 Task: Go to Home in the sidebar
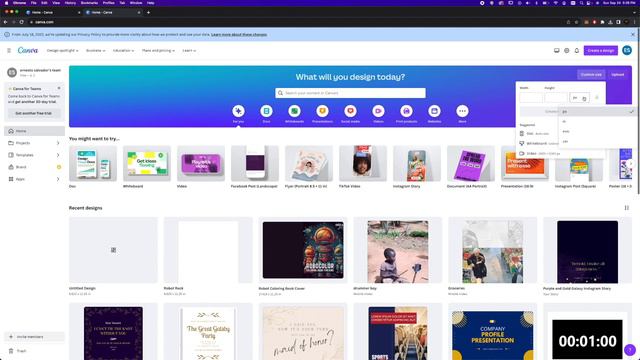[x=34, y=131]
